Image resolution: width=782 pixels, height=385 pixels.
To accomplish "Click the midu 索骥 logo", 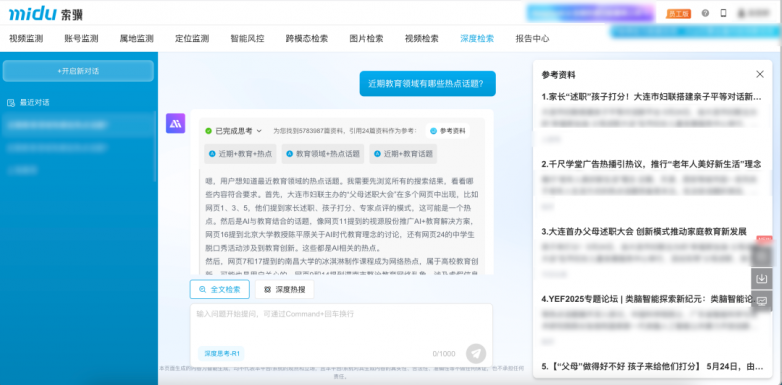I will point(45,13).
